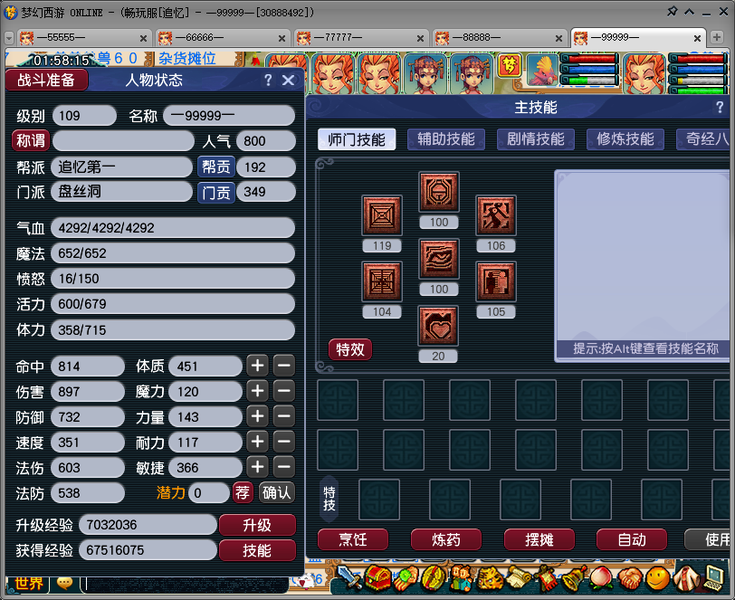Screen dimensions: 735x600
Task: Select the heart skill icon at level 20
Action: [x=438, y=326]
